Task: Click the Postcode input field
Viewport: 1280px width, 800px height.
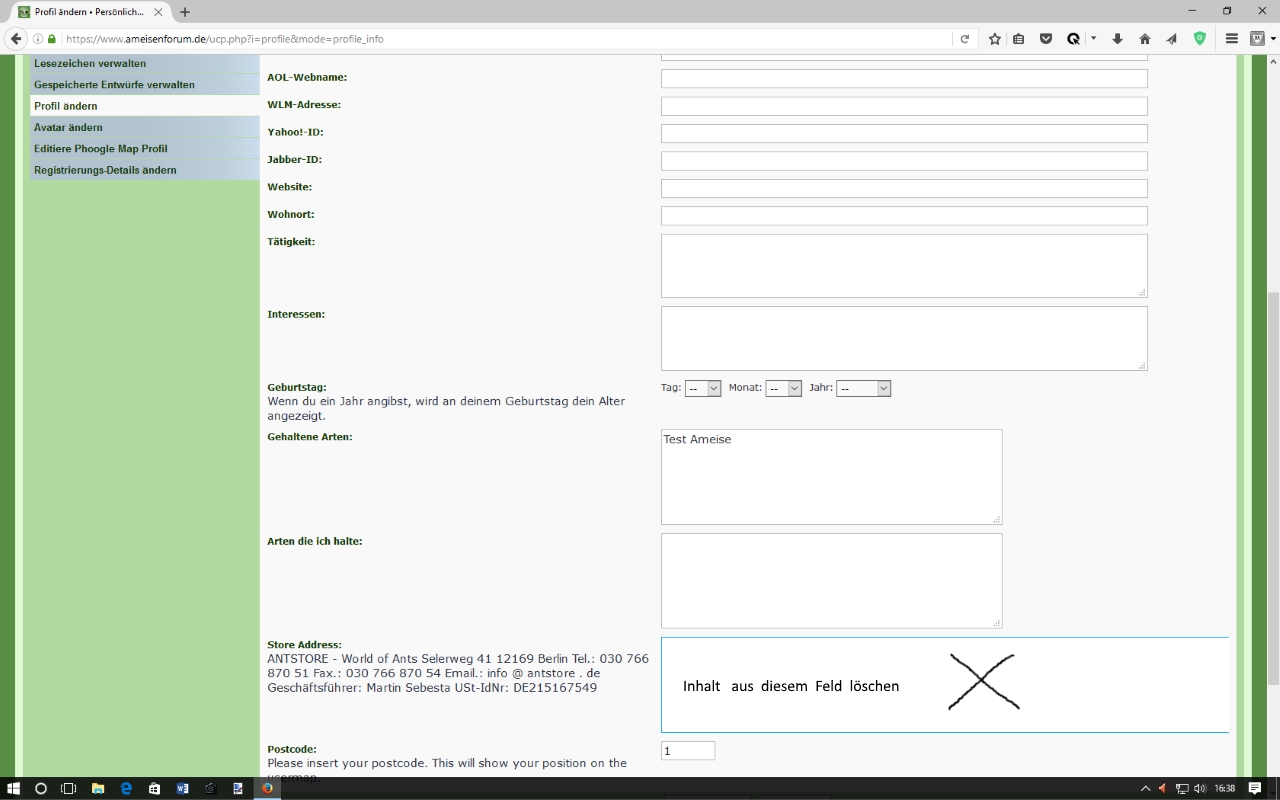Action: [687, 751]
